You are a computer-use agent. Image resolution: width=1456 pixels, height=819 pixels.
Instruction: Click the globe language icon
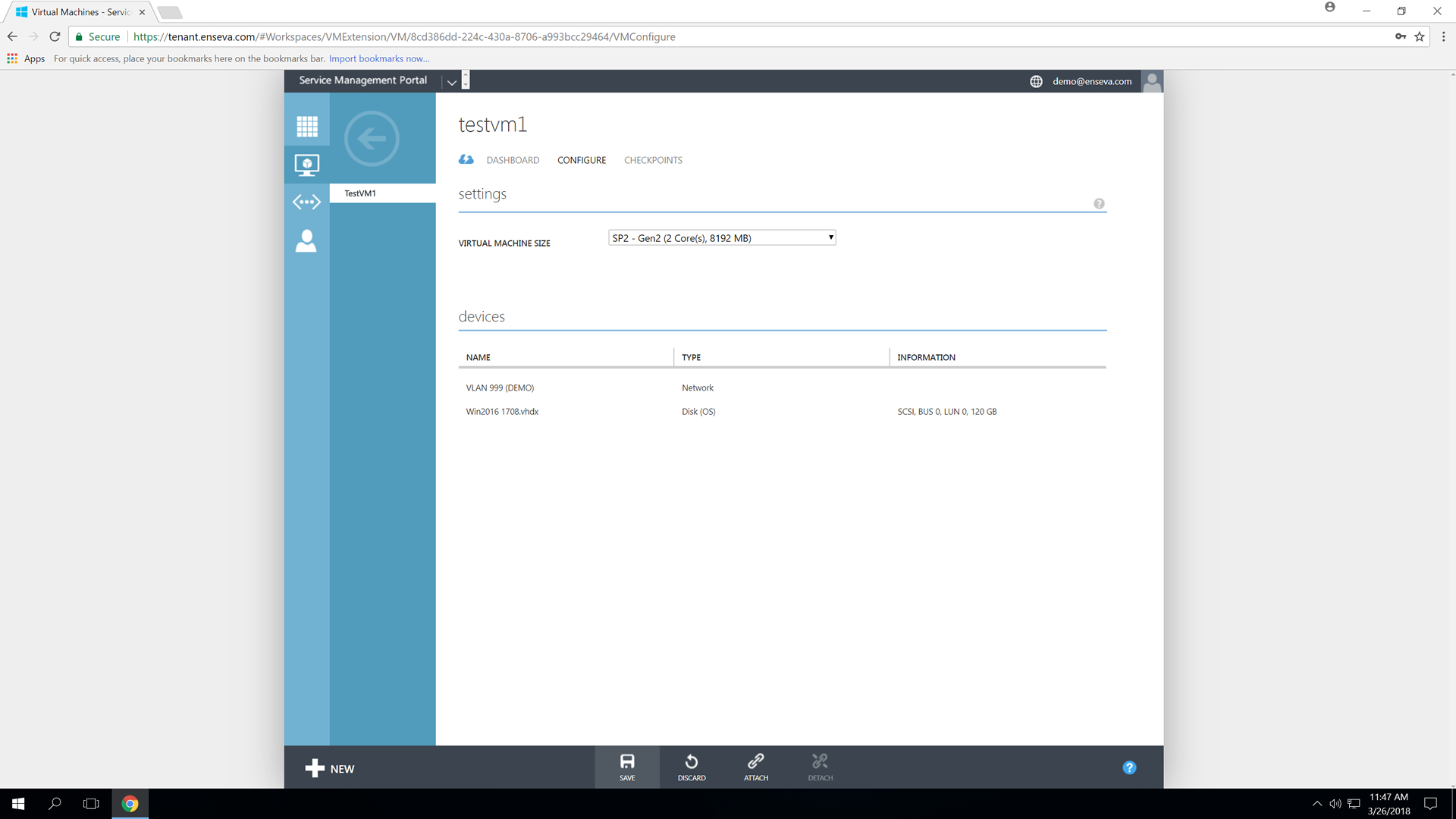click(x=1036, y=81)
